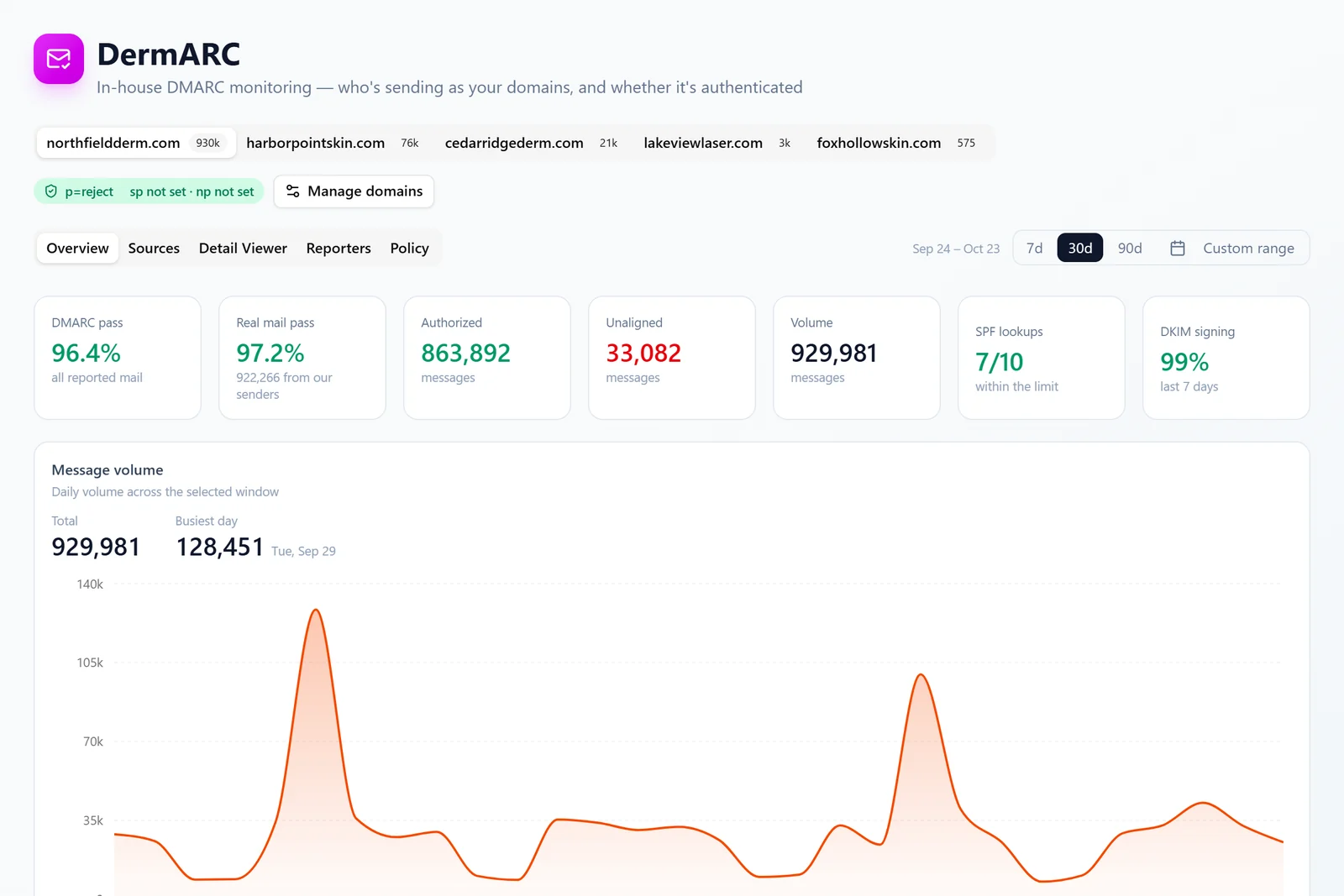Click the p=reject policy badge text
This screenshot has width=1344, height=896.
[89, 191]
